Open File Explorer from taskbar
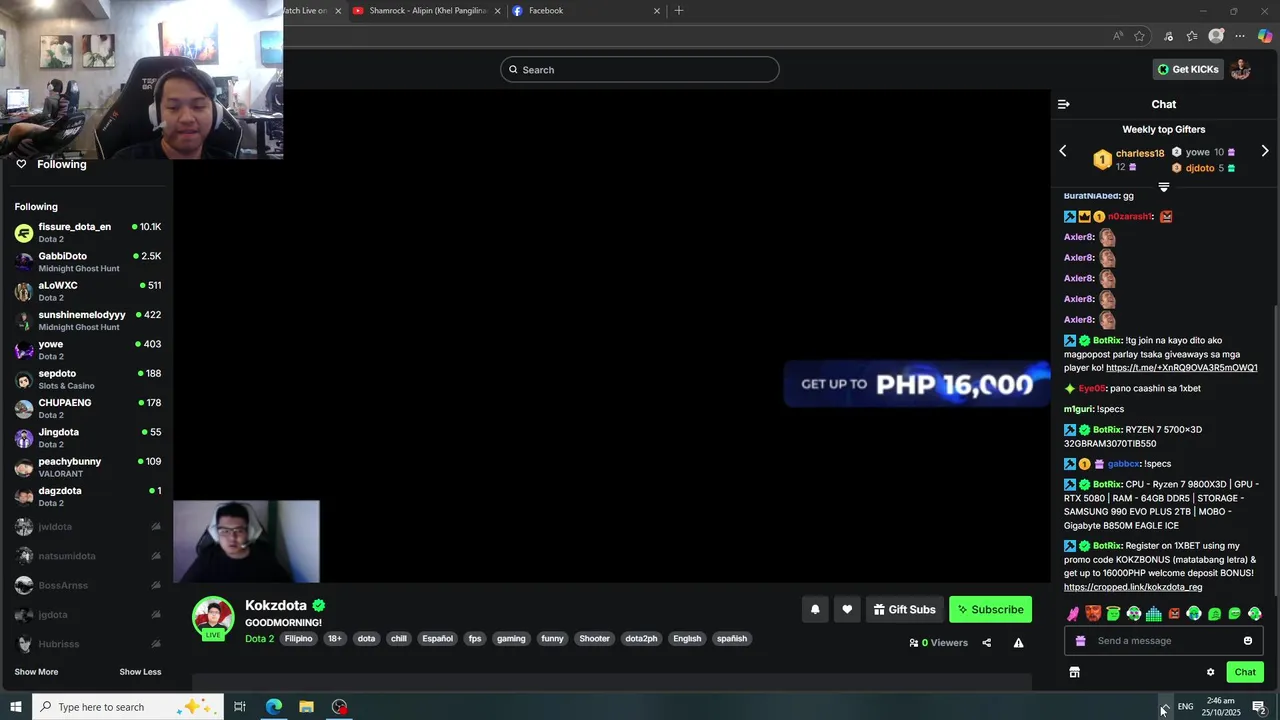Image resolution: width=1280 pixels, height=720 pixels. (x=306, y=707)
